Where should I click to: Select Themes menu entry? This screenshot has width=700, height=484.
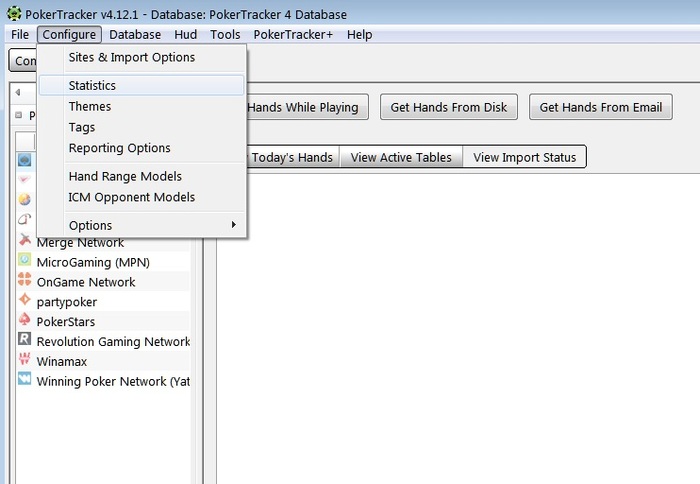pos(142,106)
